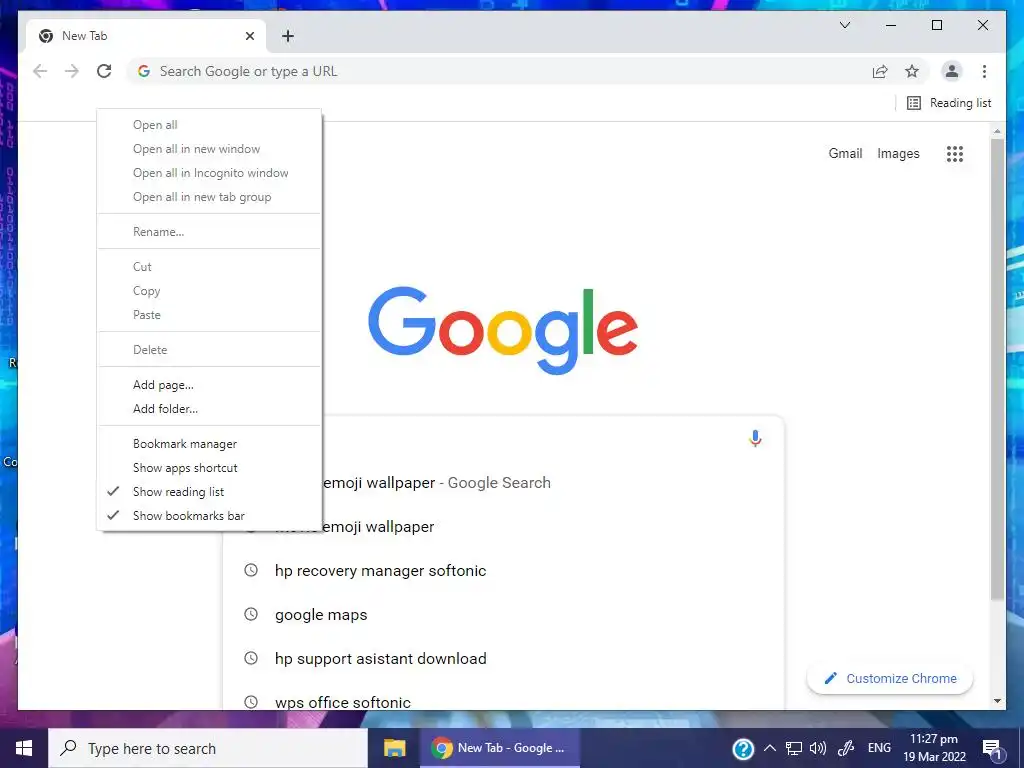
Task: Open the profile avatar icon
Action: [952, 71]
